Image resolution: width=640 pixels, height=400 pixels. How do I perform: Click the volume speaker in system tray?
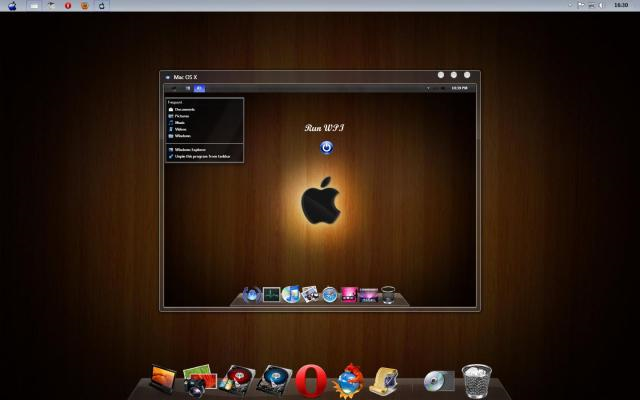tap(602, 5)
